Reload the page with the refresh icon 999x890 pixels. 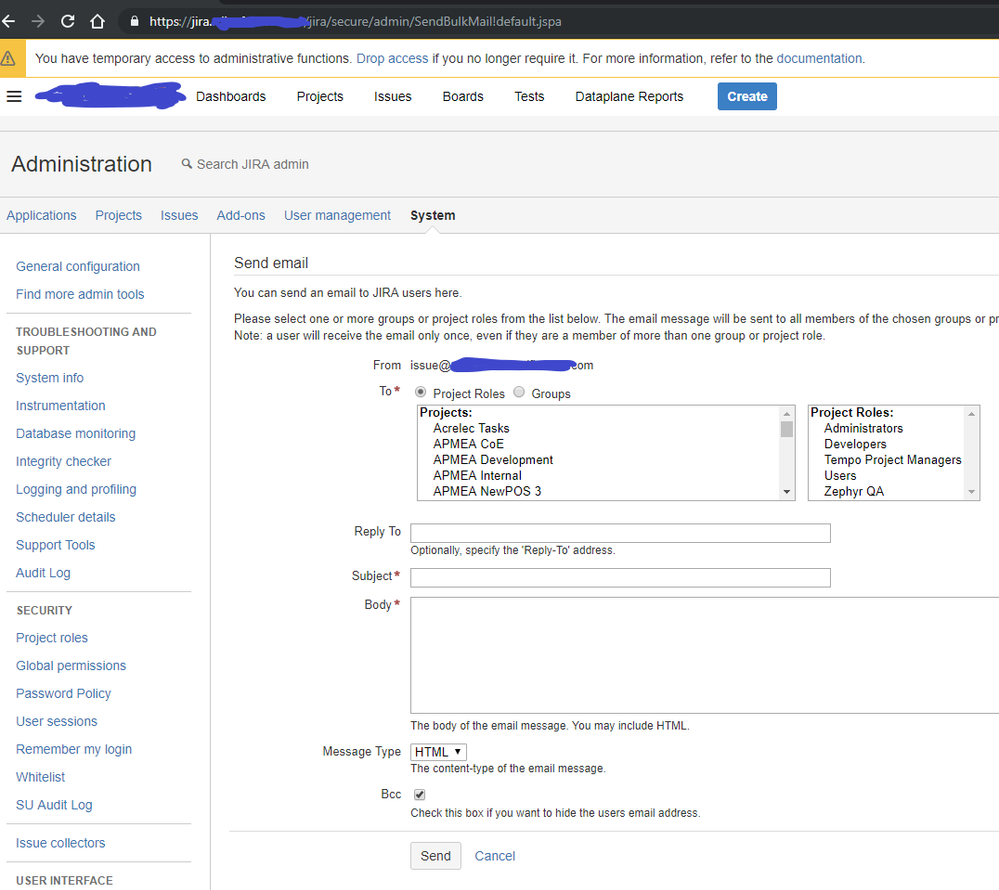[x=68, y=22]
